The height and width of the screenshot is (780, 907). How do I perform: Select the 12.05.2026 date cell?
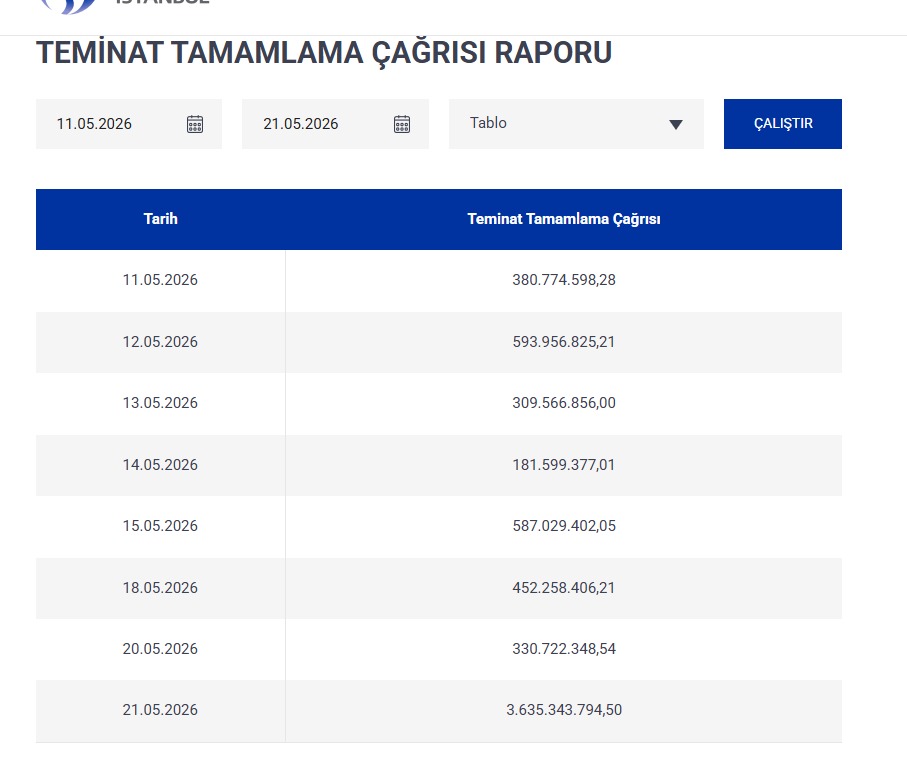click(160, 342)
